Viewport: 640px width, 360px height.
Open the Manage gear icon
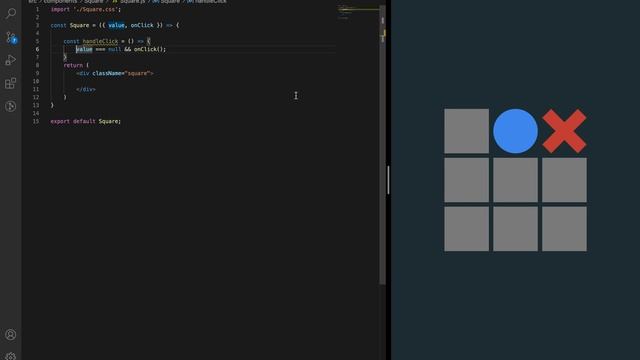[11, 356]
